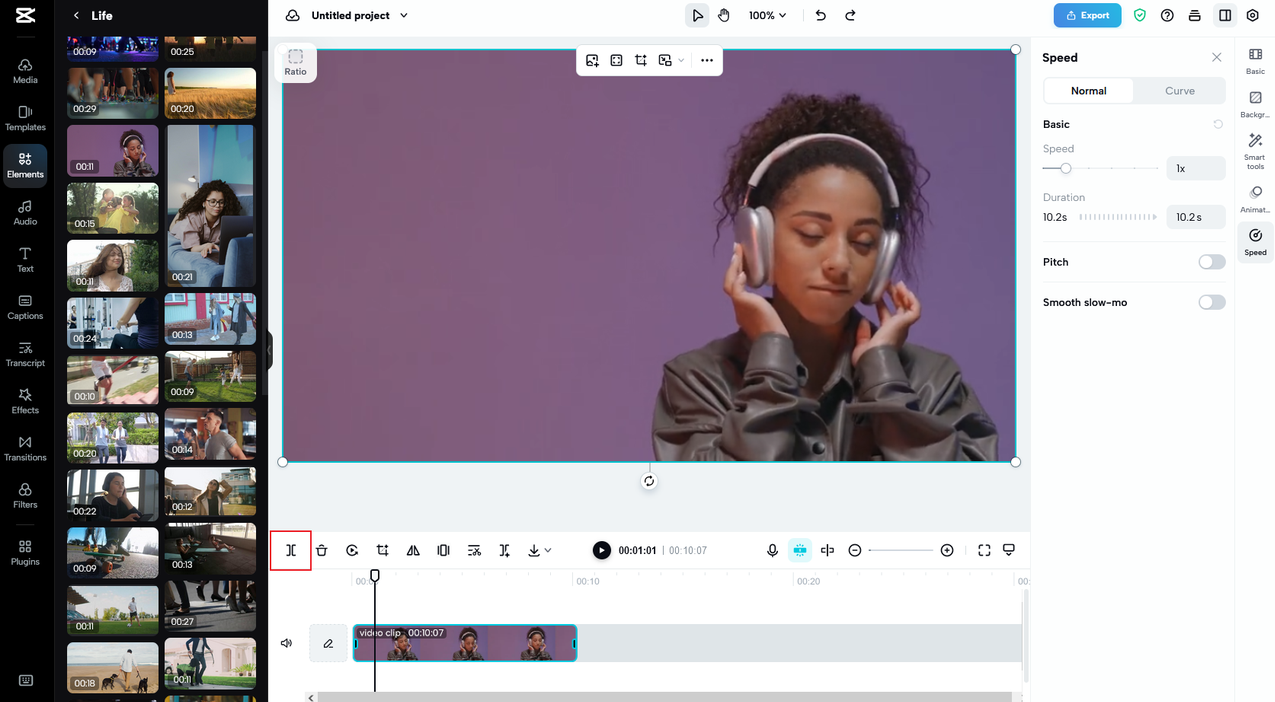Delete the selected clip with trash icon

[321, 550]
